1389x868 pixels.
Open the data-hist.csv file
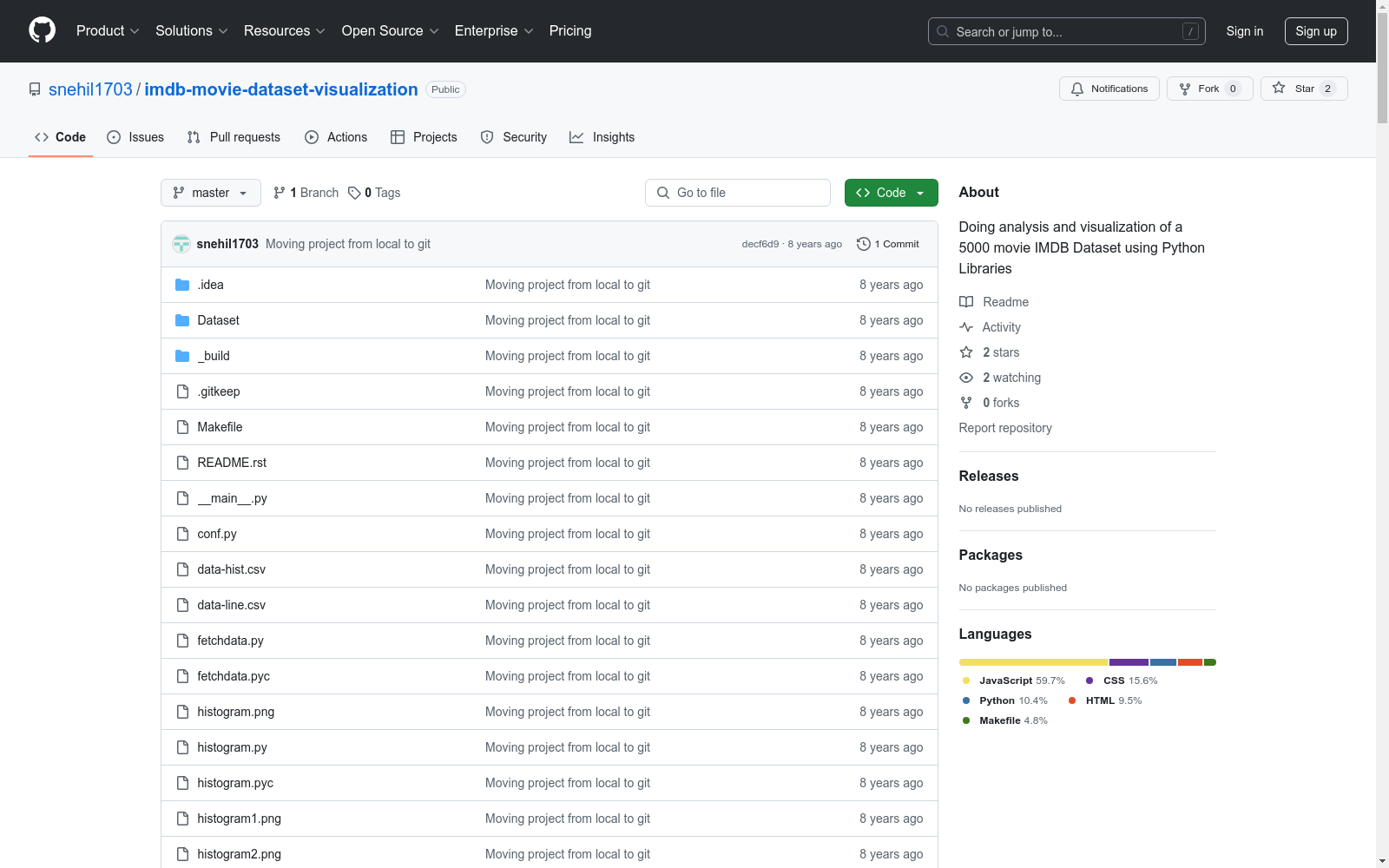pyautogui.click(x=232, y=569)
